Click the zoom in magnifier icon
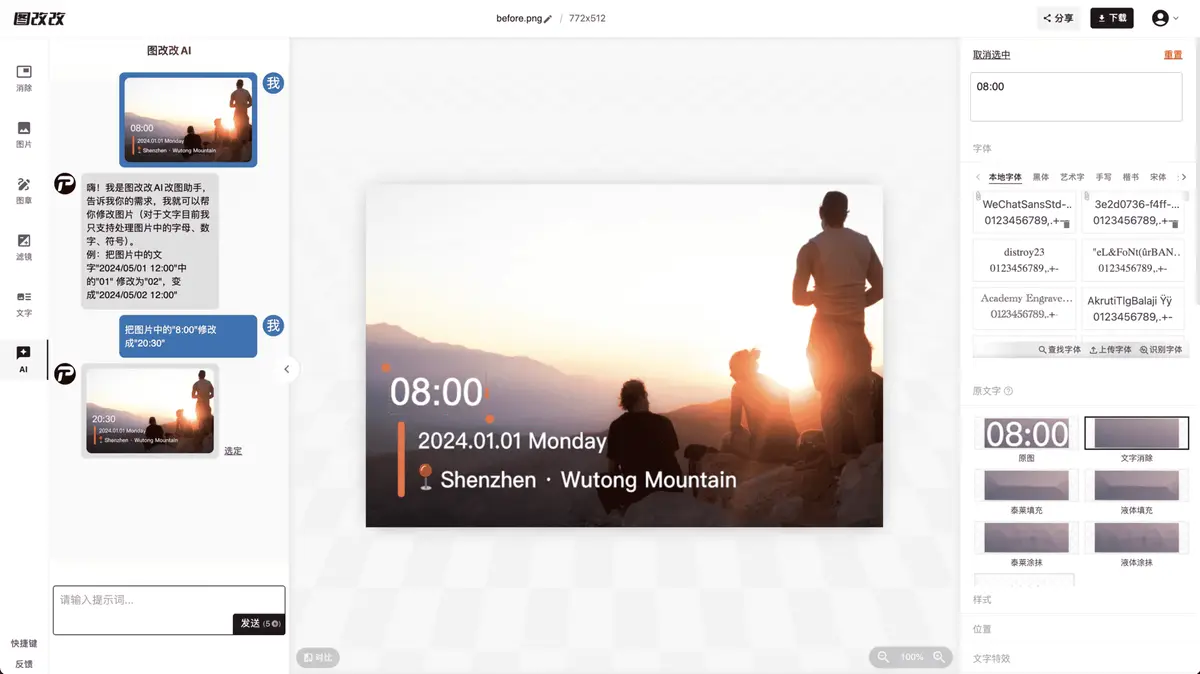The height and width of the screenshot is (674, 1200). (x=939, y=657)
